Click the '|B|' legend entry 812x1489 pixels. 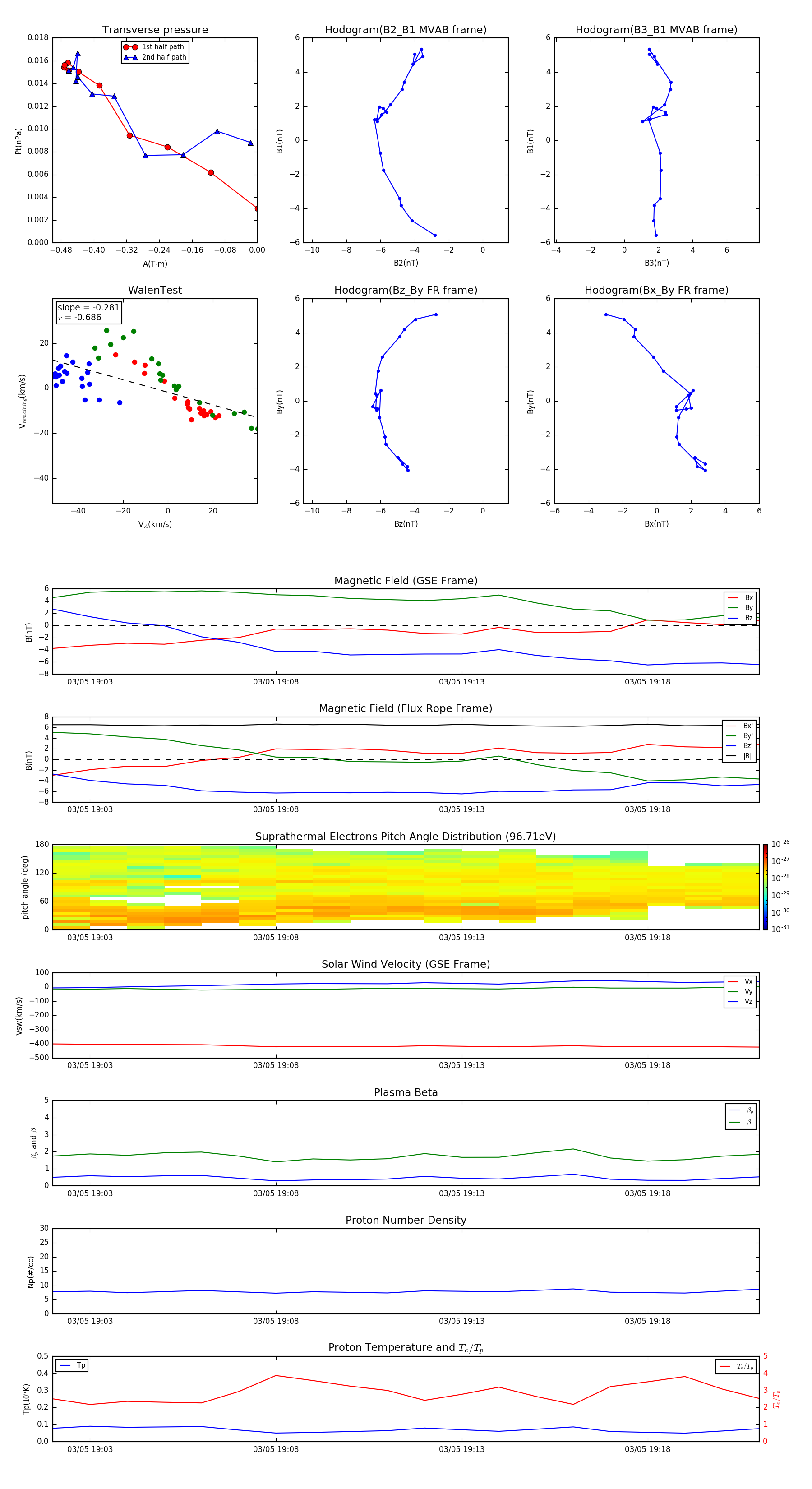(x=740, y=756)
